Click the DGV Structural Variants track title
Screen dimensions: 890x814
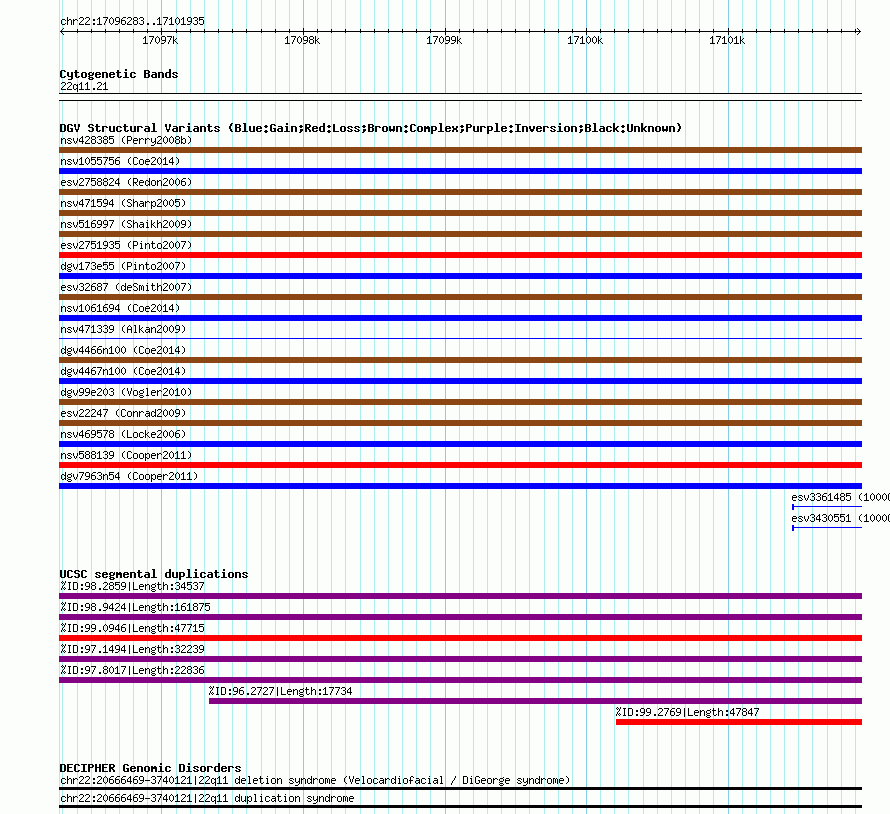371,128
